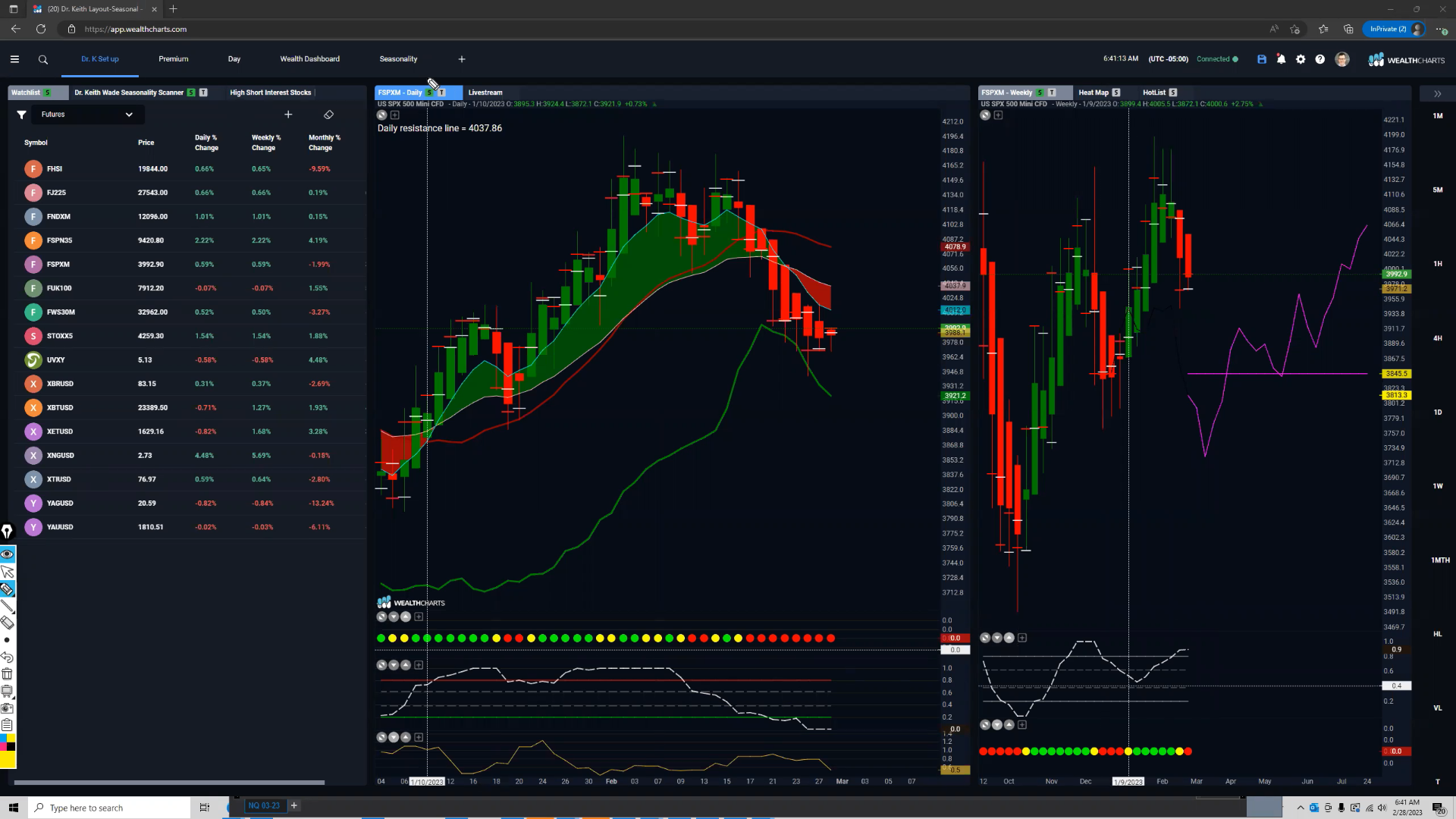Click the dot pen-size tool
The height and width of the screenshot is (819, 1456).
click(8, 640)
